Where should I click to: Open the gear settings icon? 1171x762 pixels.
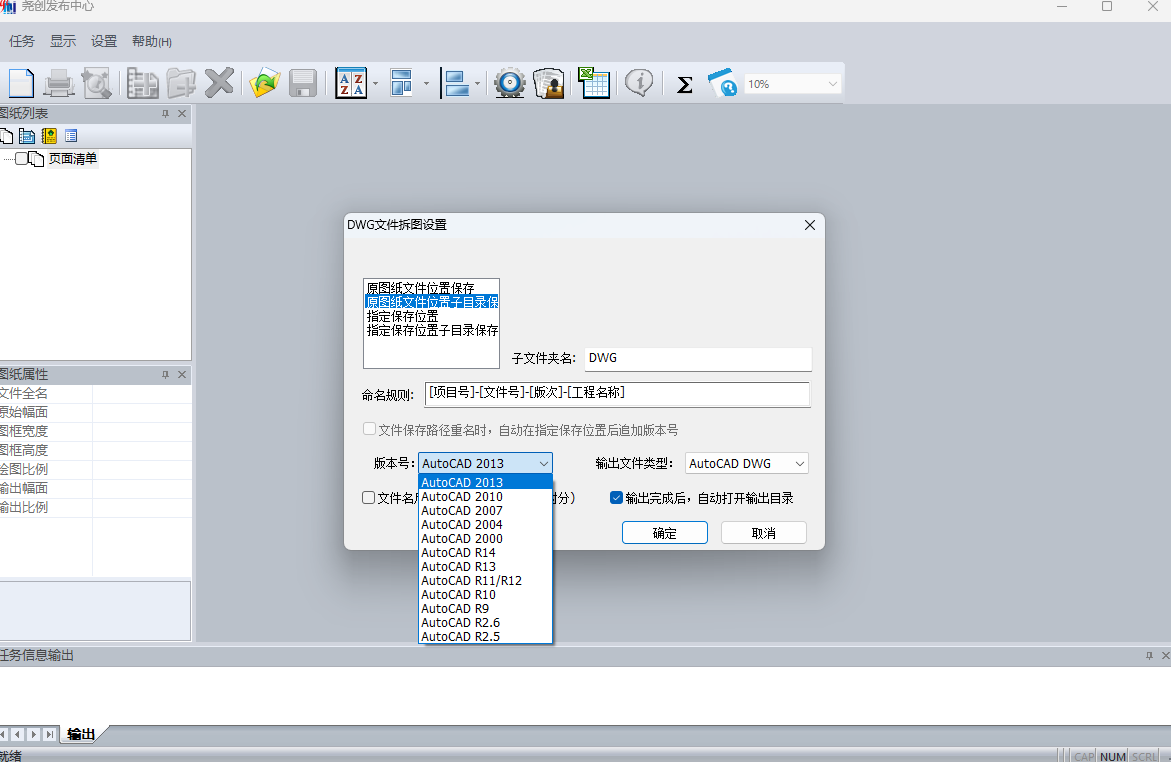[510, 83]
